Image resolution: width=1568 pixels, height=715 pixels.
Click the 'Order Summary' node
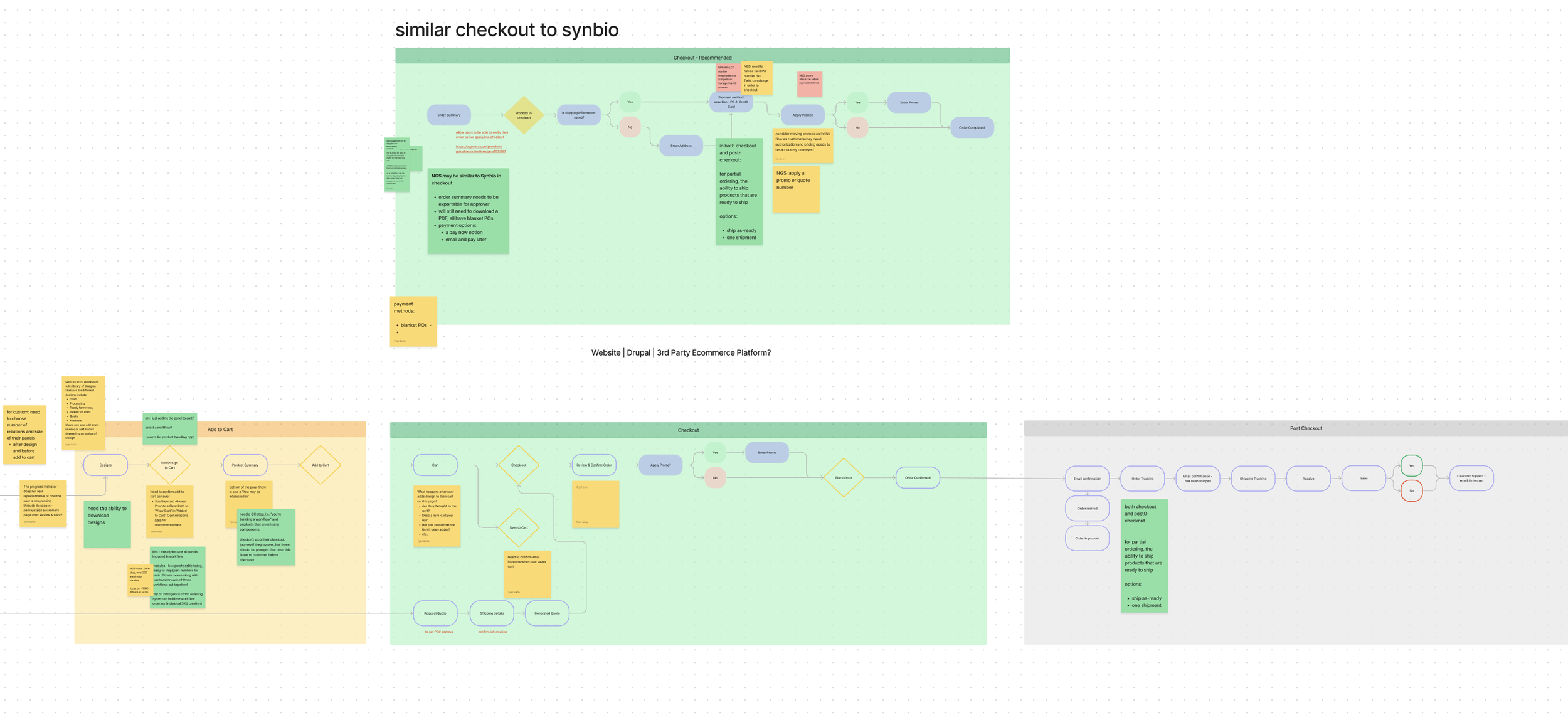tap(449, 115)
